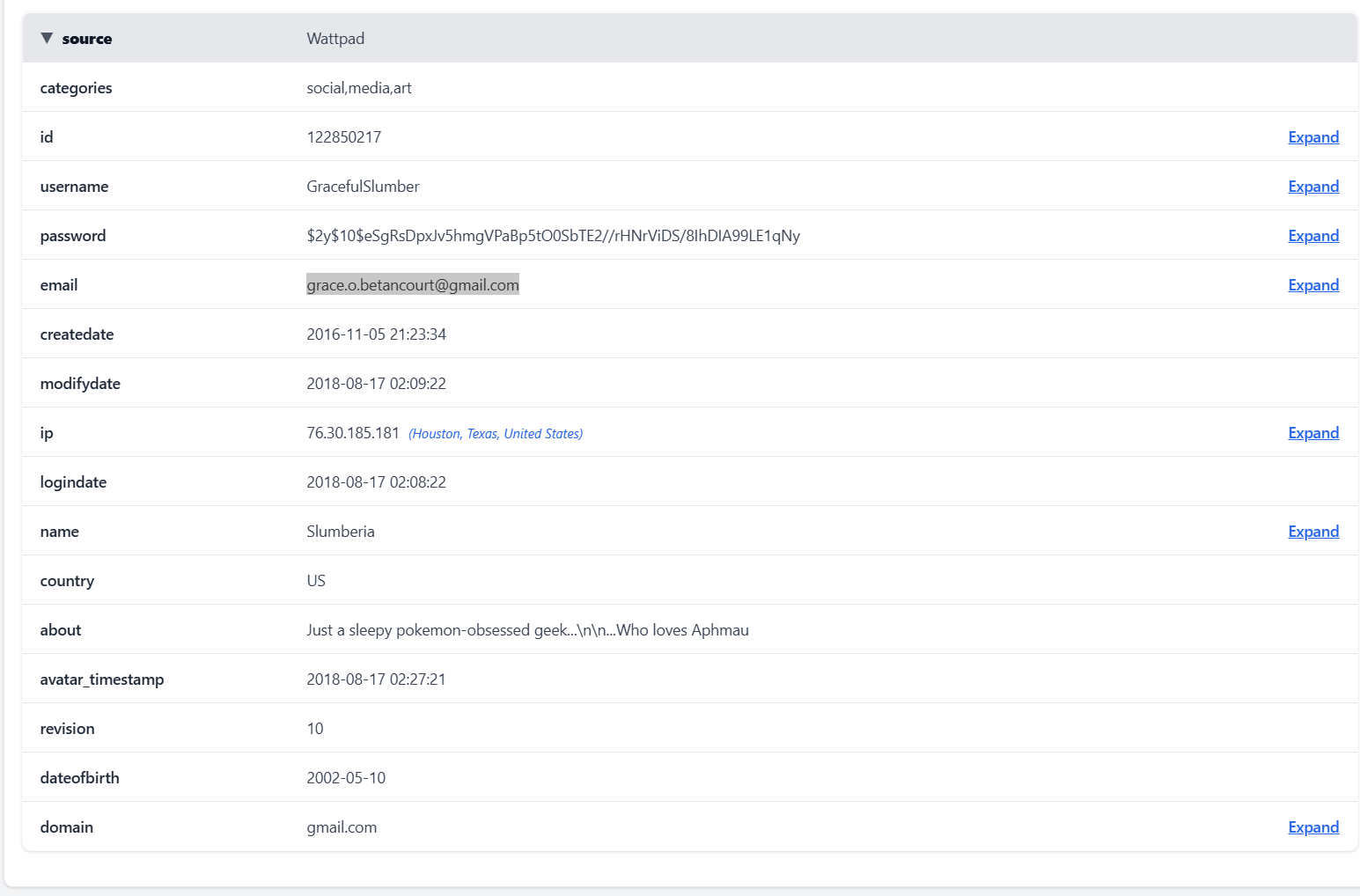Click the createdate timestamp
Image resolution: width=1360 pixels, height=896 pixels.
pyautogui.click(x=376, y=334)
